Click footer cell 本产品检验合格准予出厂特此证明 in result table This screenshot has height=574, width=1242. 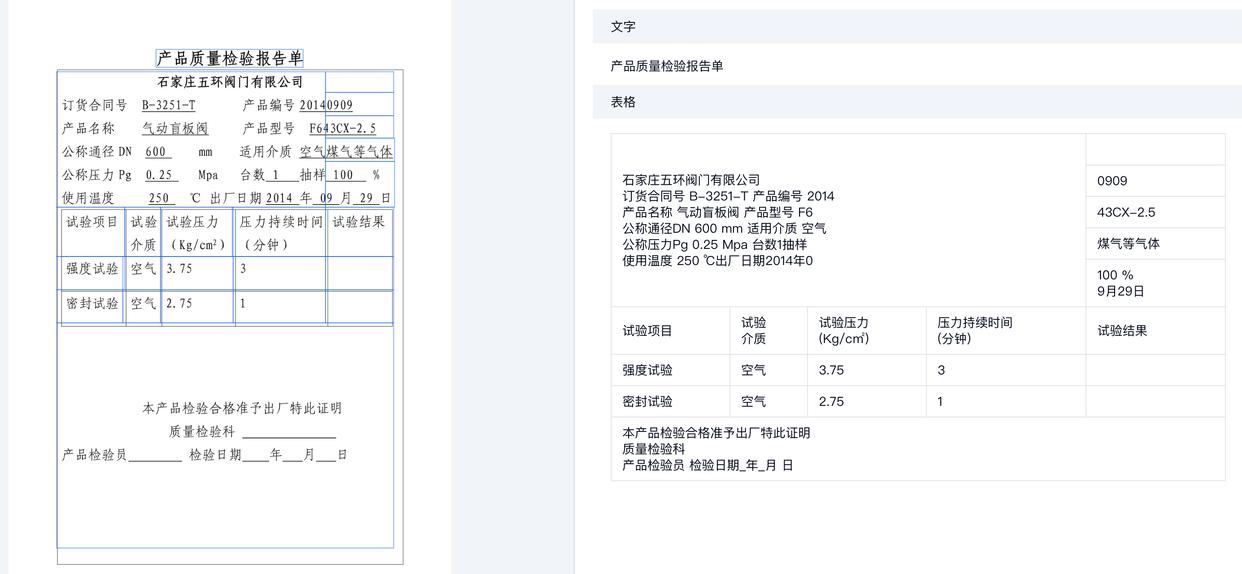[918, 449]
